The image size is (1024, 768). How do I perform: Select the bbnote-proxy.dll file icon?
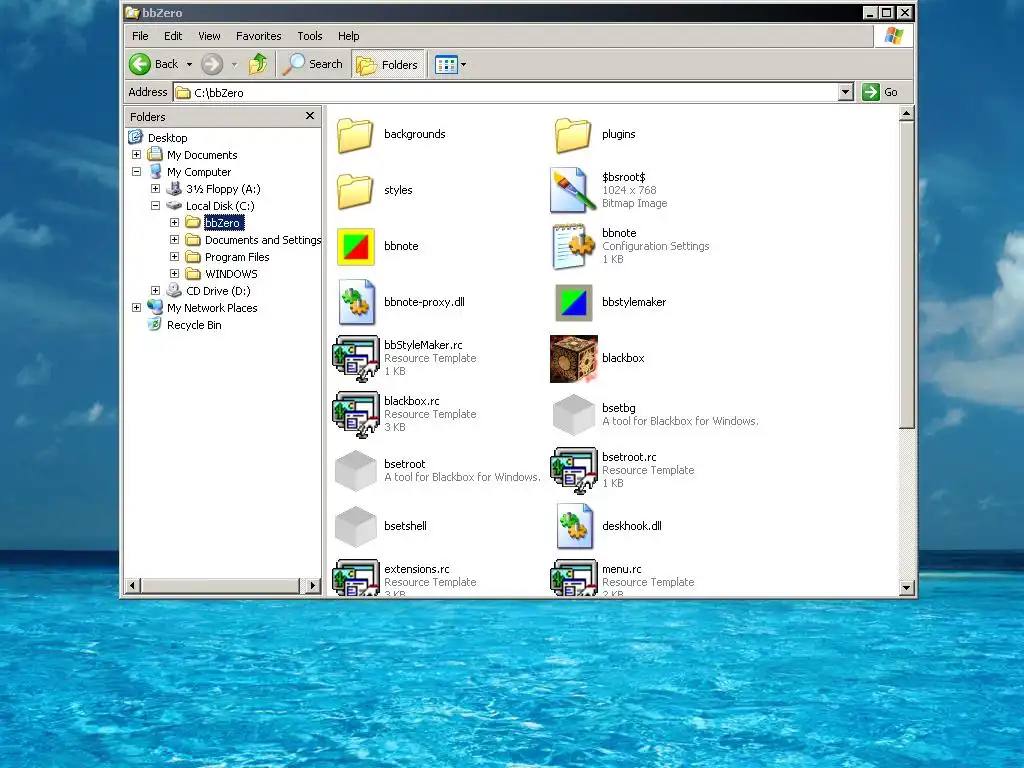(x=356, y=302)
